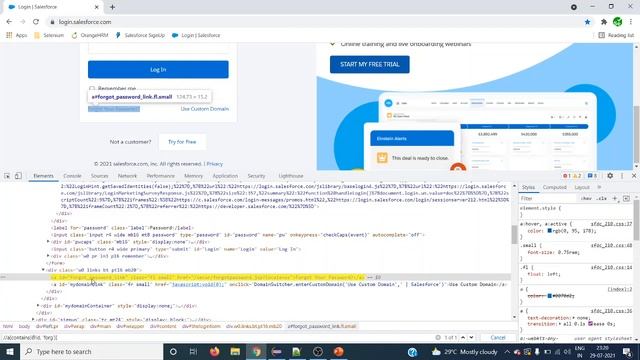Open the Reading list
Image resolution: width=640 pixels, height=360 pixels.
click(616, 36)
